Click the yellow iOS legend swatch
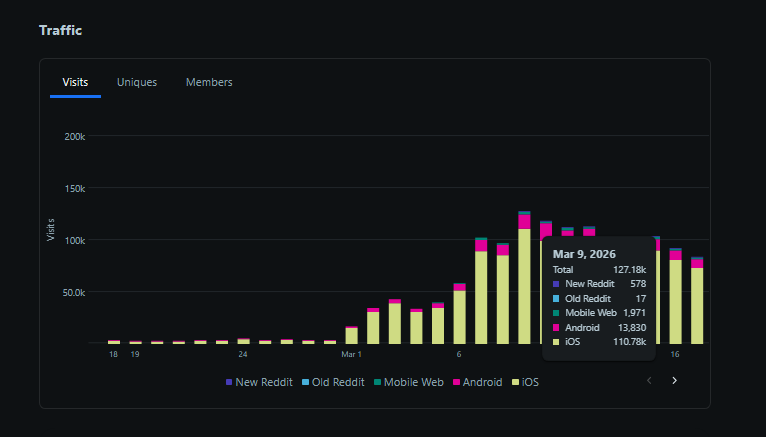The width and height of the screenshot is (766, 437). point(515,382)
